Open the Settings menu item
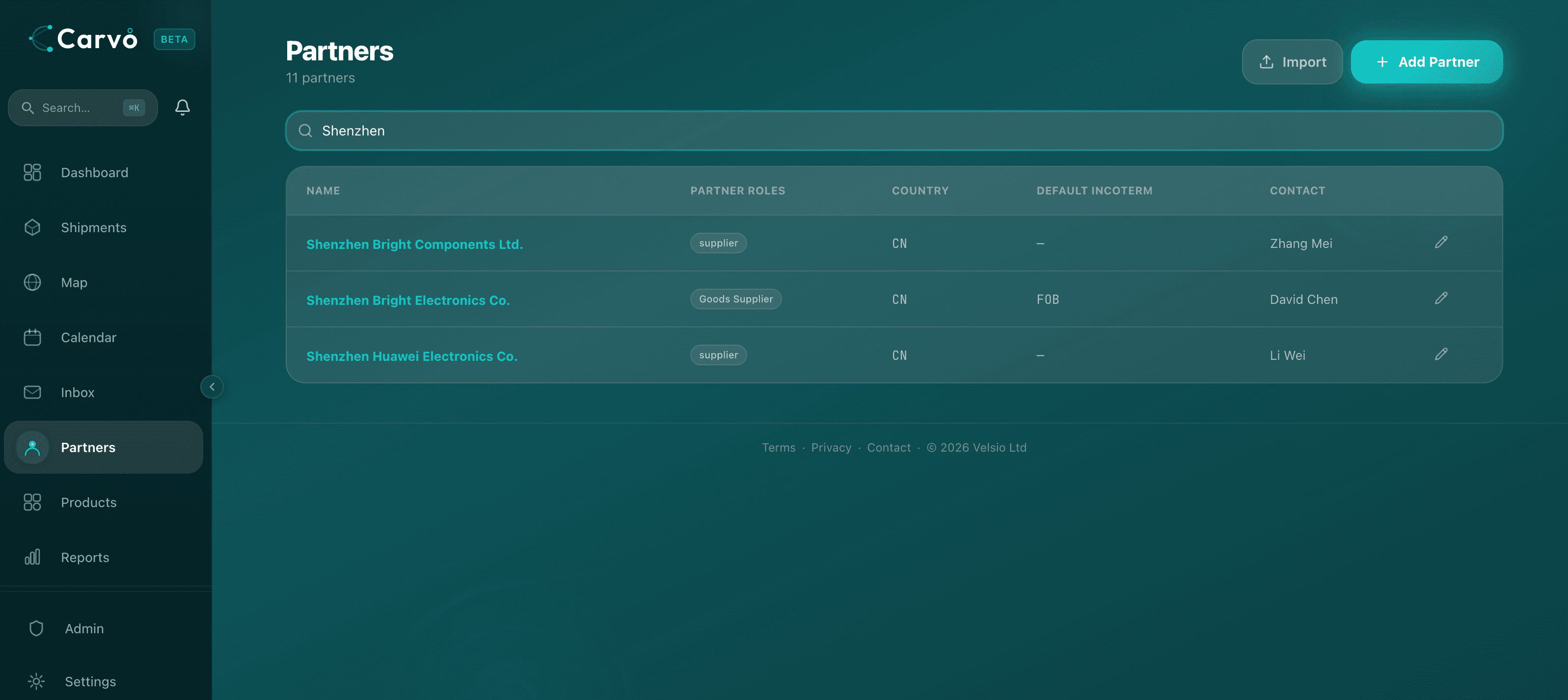This screenshot has height=700, width=1568. pos(90,682)
